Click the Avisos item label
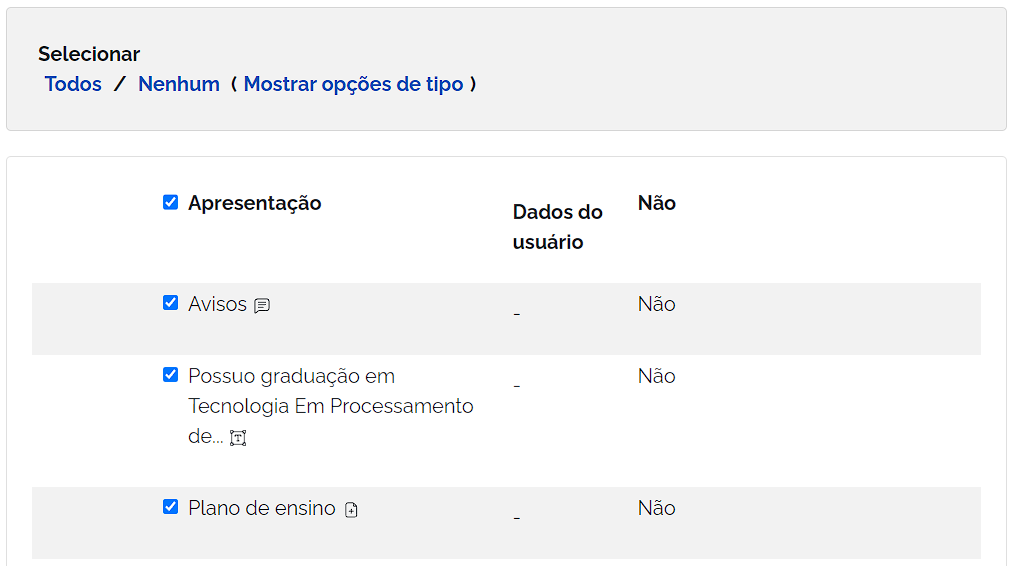This screenshot has width=1021, height=566. pyautogui.click(x=217, y=304)
